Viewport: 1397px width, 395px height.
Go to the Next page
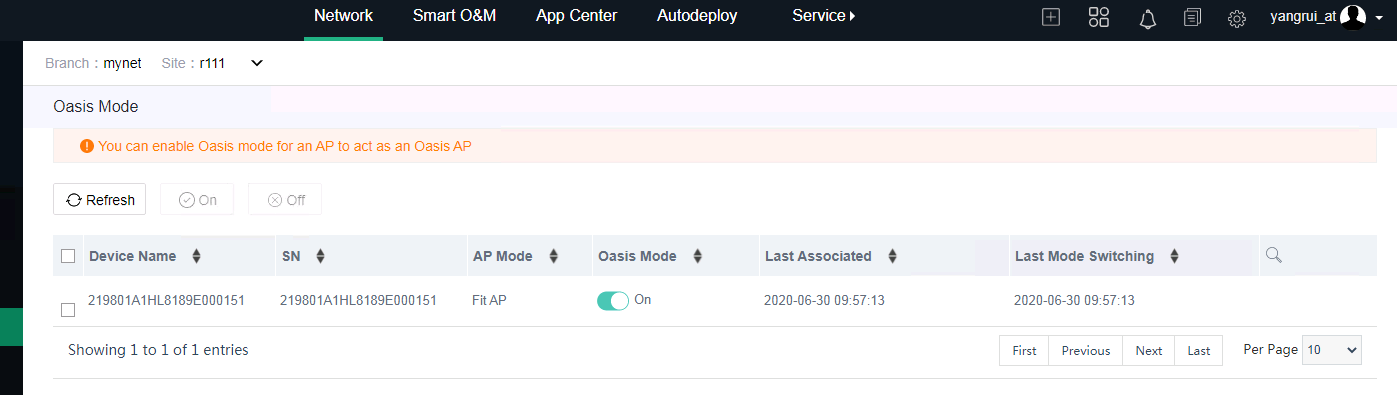pos(1148,350)
